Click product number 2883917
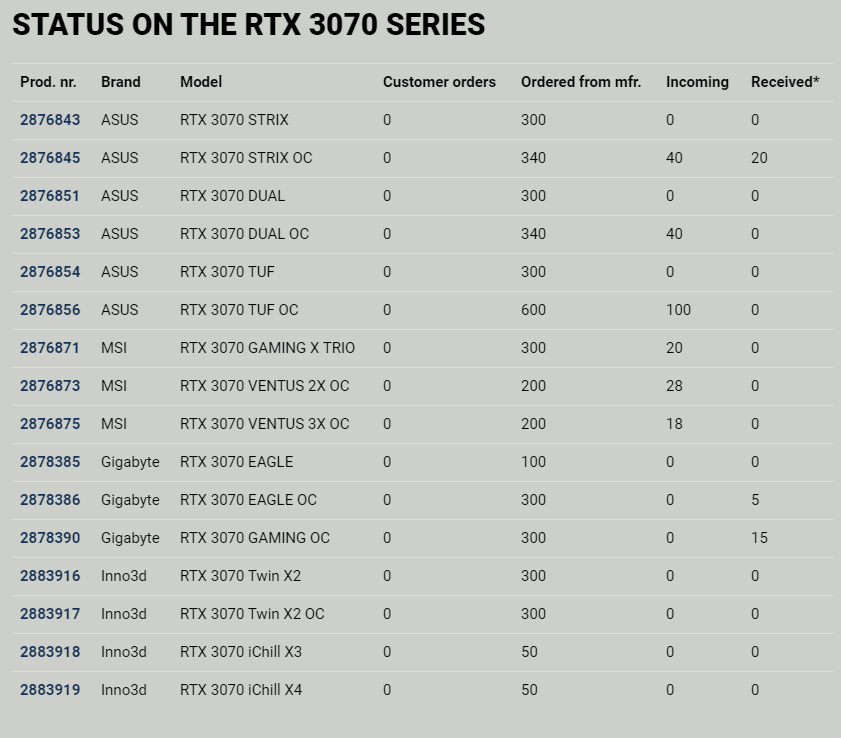 click(x=50, y=614)
